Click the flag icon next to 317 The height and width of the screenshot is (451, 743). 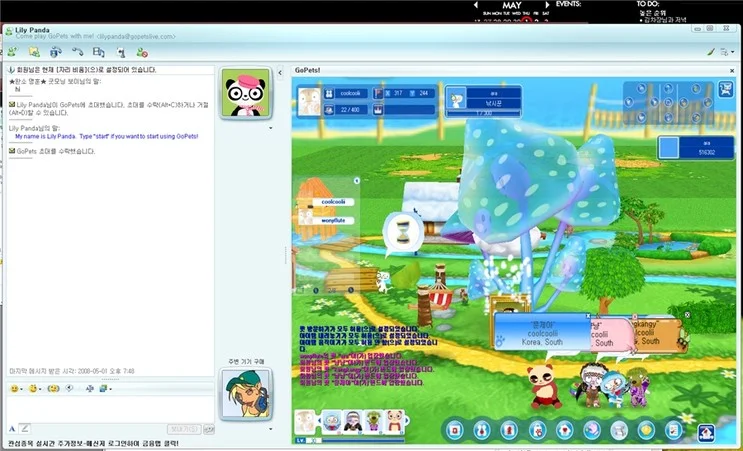(x=378, y=93)
